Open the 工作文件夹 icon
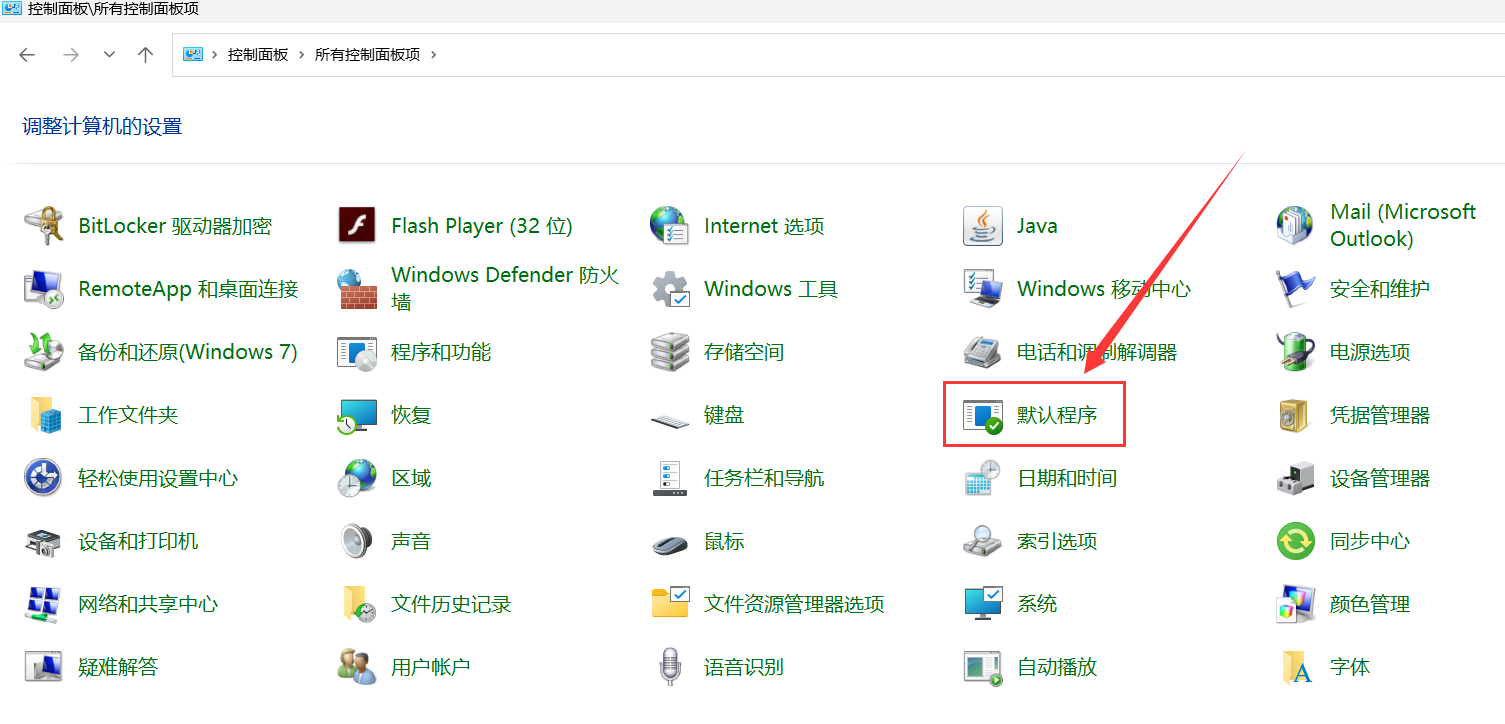 [x=44, y=415]
